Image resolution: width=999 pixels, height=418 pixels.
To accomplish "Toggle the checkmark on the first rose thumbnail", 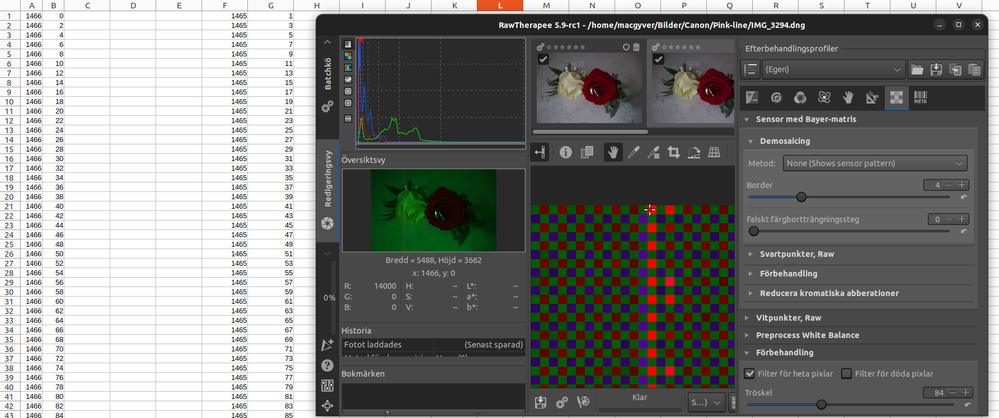I will [543, 61].
